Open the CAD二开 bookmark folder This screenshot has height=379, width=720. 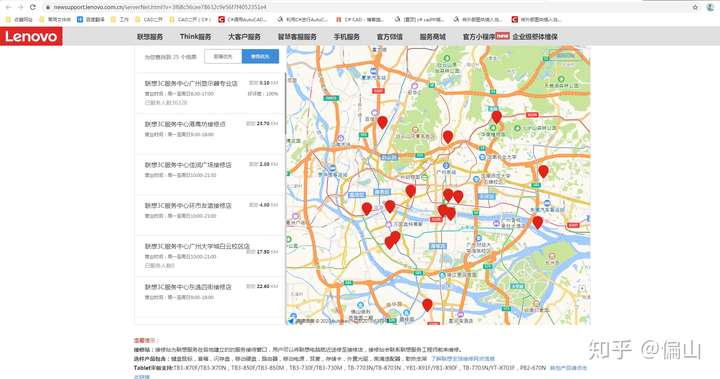[149, 20]
